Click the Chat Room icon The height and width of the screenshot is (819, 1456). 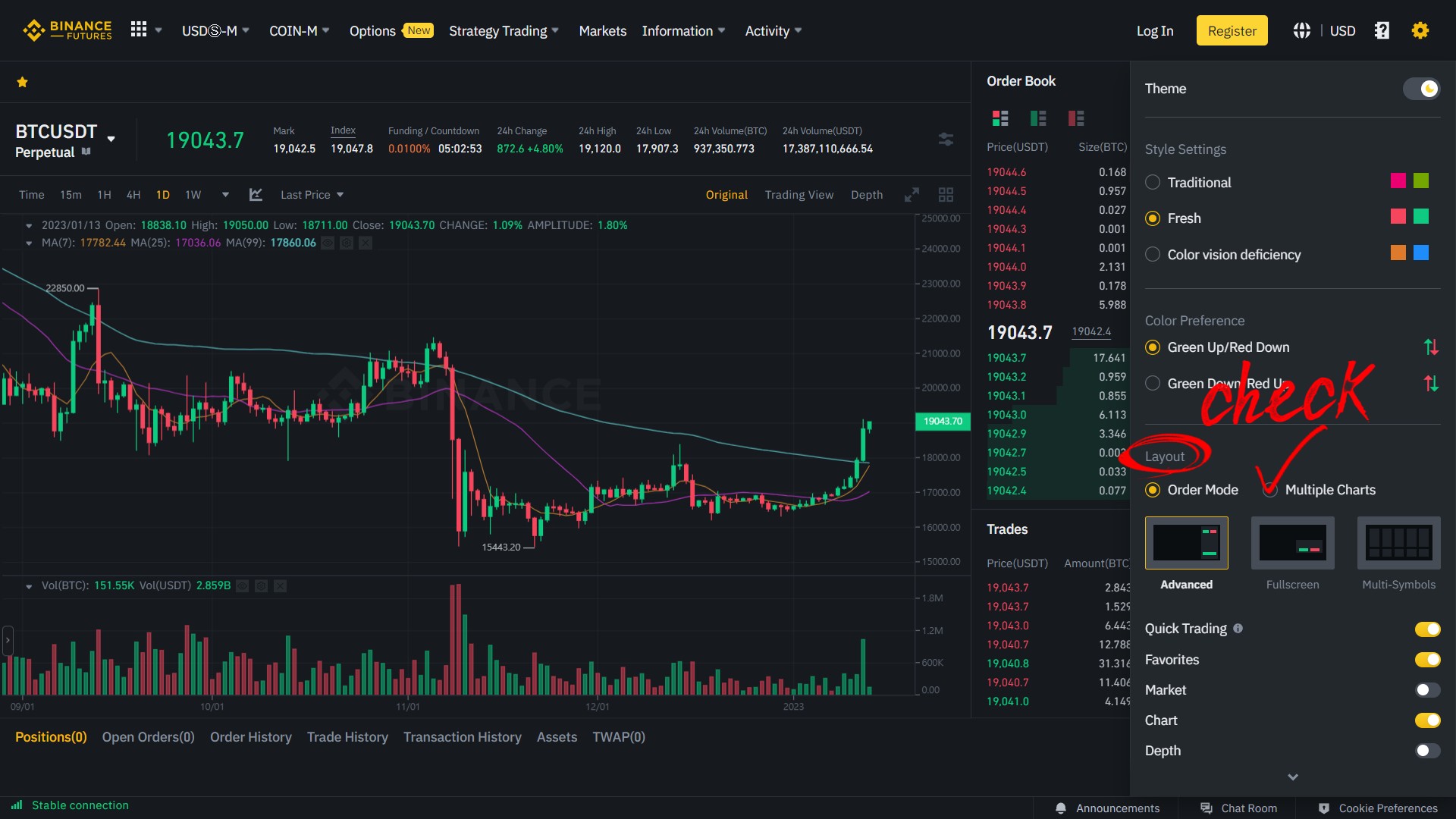pos(1207,808)
